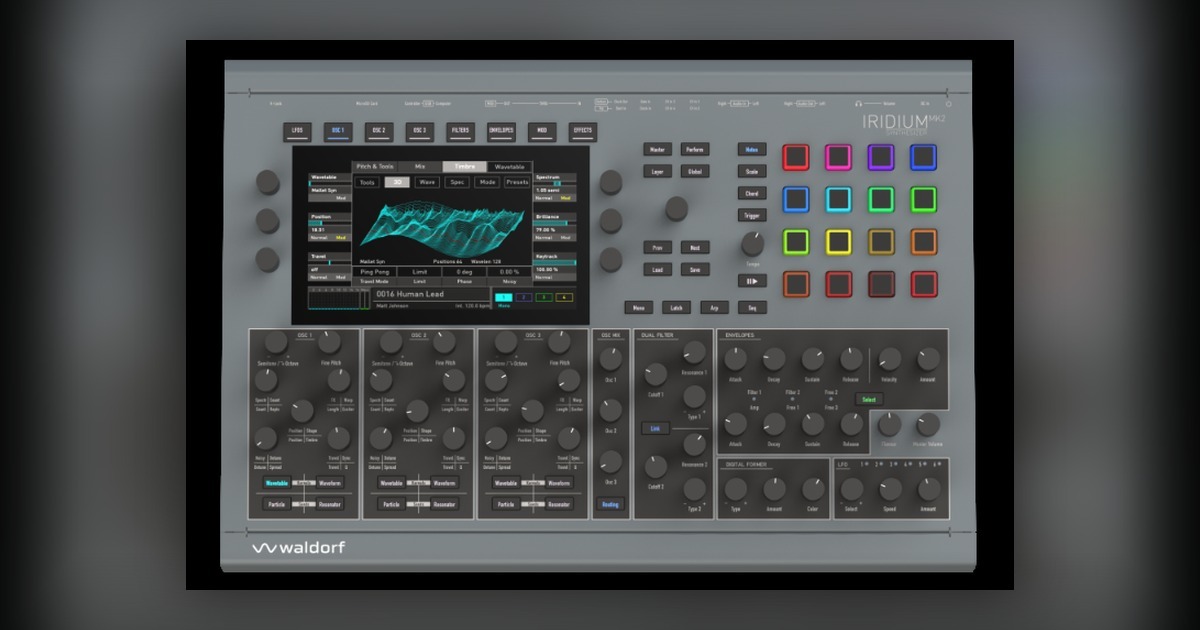Tap the purple pad in the top row
This screenshot has width=1200, height=630.
point(881,157)
